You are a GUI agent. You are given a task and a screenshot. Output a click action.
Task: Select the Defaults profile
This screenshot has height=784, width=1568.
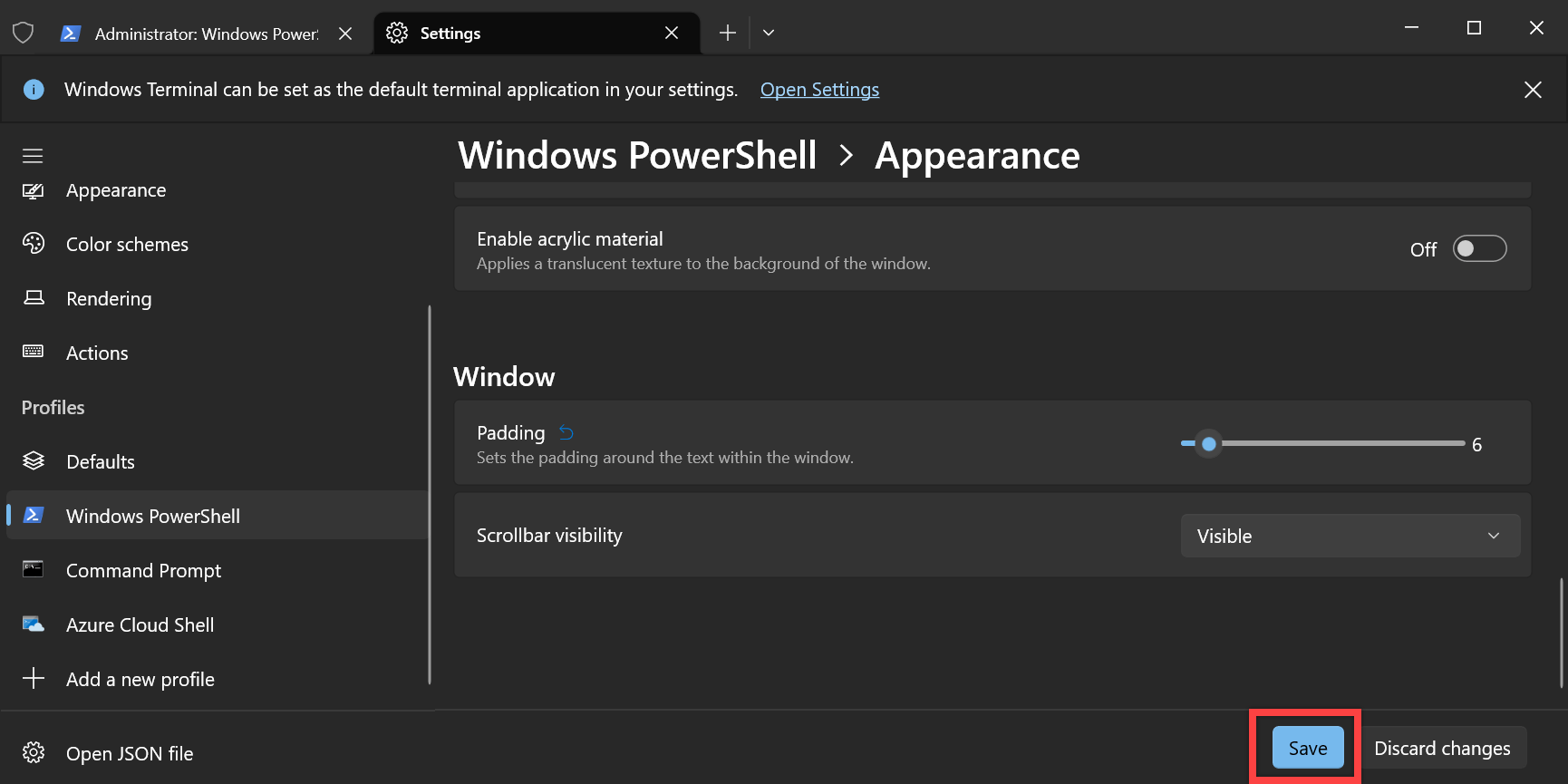[x=216, y=461]
